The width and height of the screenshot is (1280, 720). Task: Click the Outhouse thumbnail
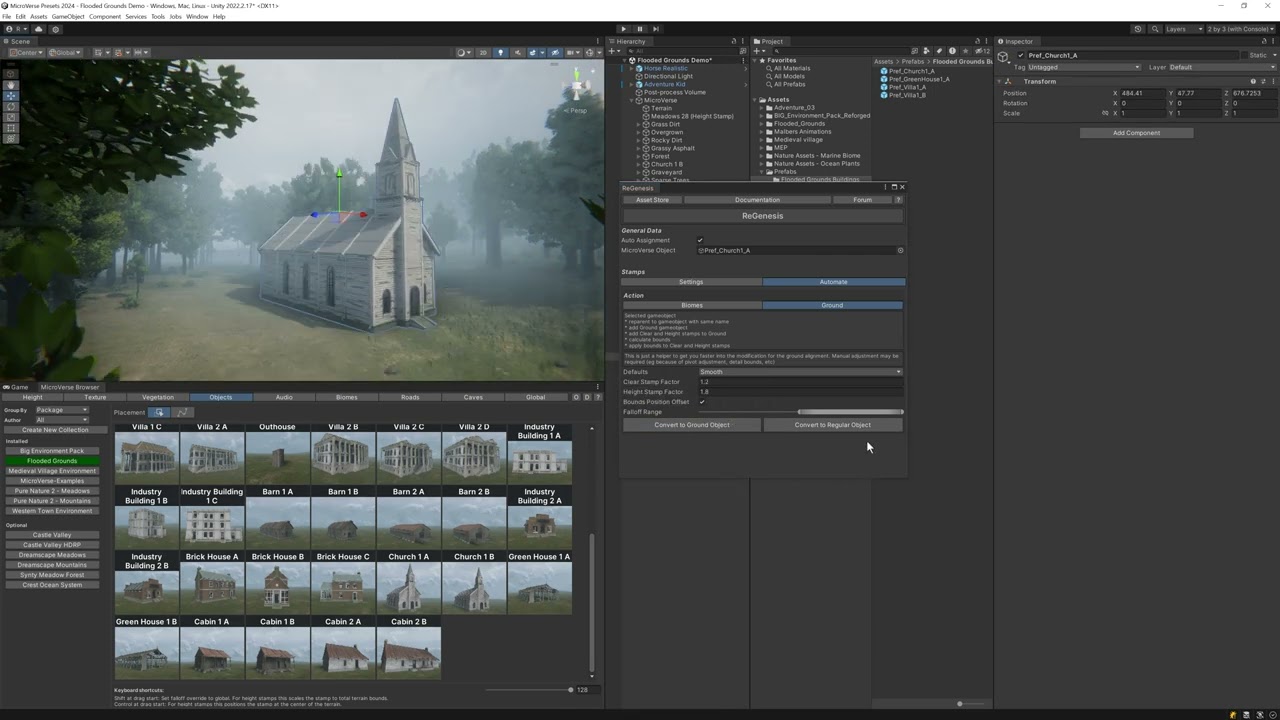coord(278,457)
